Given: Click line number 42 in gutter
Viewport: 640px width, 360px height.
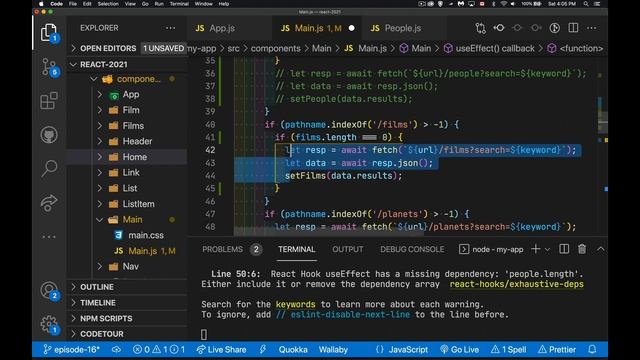Looking at the screenshot, I should click(x=210, y=150).
